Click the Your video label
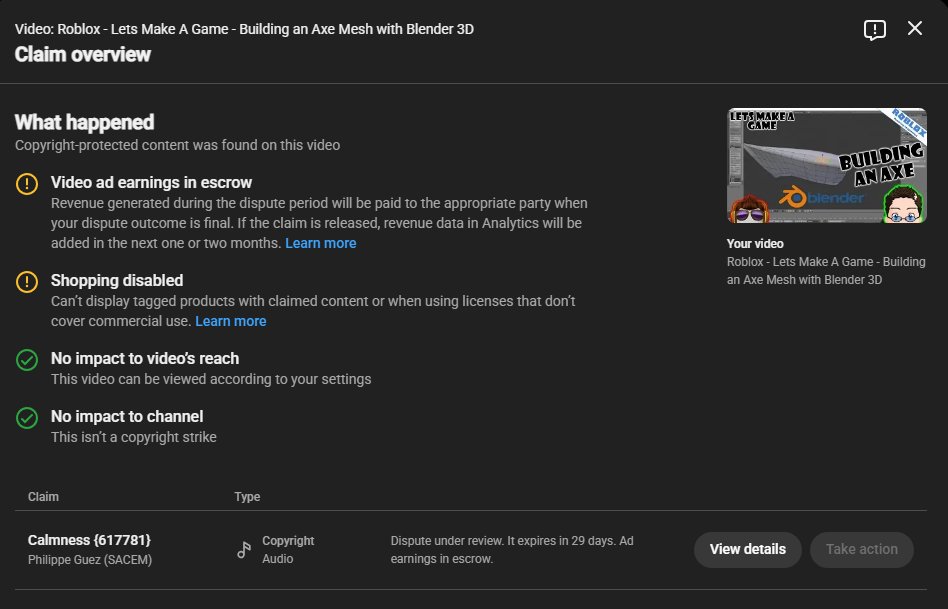 tap(755, 244)
